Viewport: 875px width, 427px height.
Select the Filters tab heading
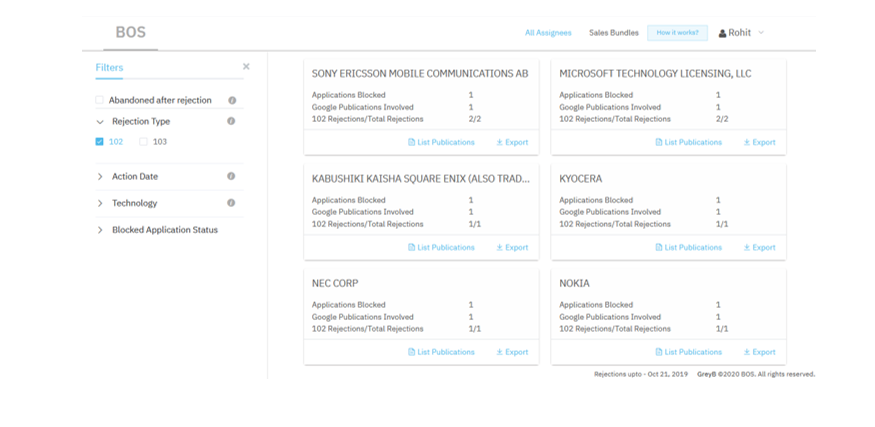[109, 68]
